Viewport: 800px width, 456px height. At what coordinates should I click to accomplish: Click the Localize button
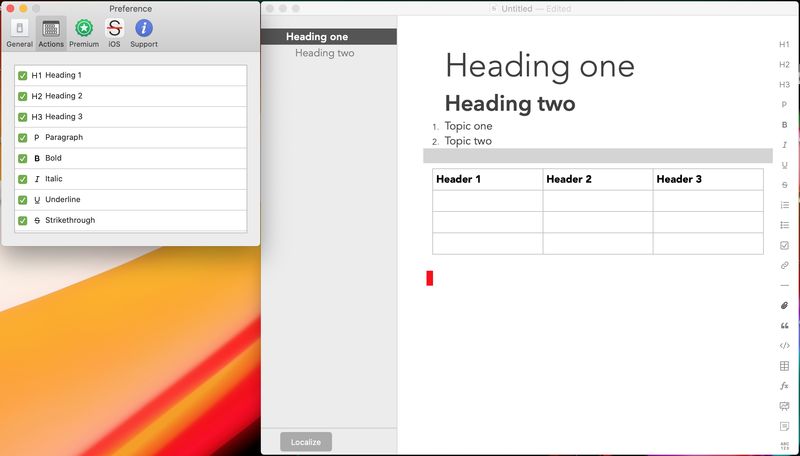pyautogui.click(x=306, y=442)
